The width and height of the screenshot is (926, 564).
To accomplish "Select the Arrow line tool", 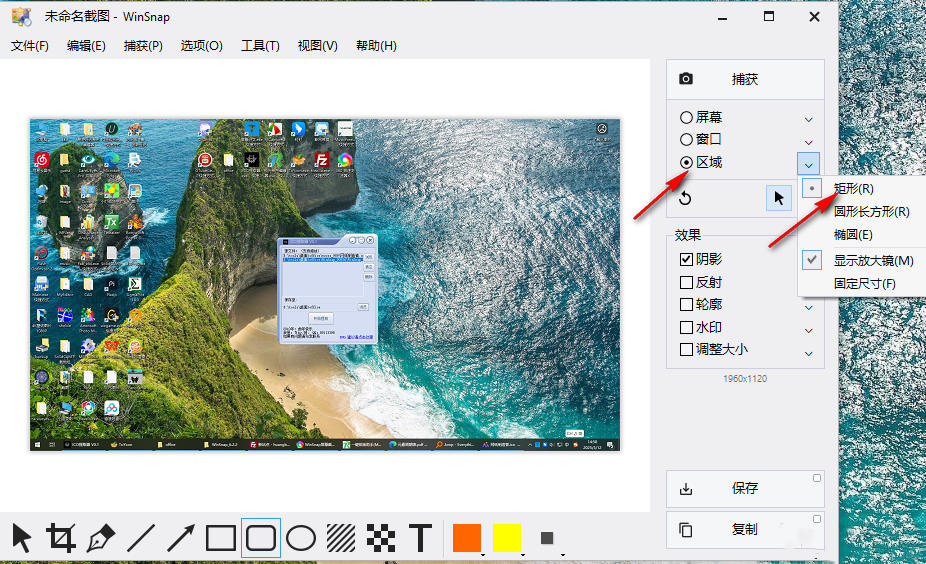I will pos(180,538).
